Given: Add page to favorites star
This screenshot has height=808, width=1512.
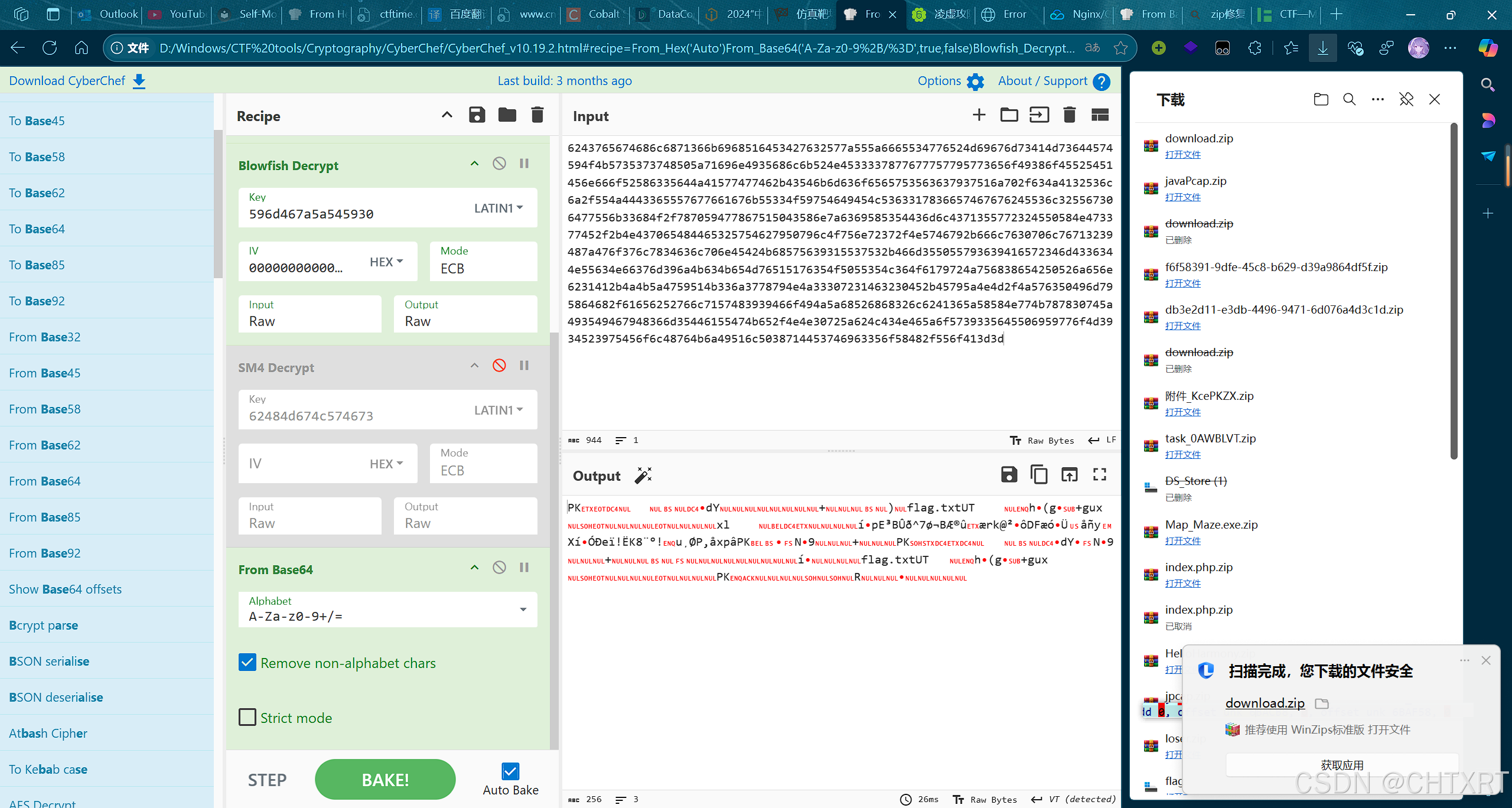Looking at the screenshot, I should coord(1120,48).
